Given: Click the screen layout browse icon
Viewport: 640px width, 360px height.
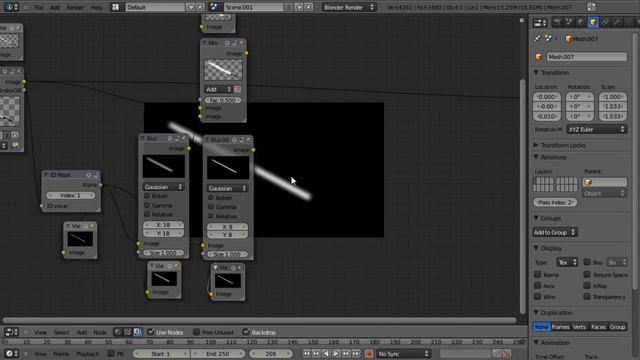Looking at the screenshot, I should point(116,7).
